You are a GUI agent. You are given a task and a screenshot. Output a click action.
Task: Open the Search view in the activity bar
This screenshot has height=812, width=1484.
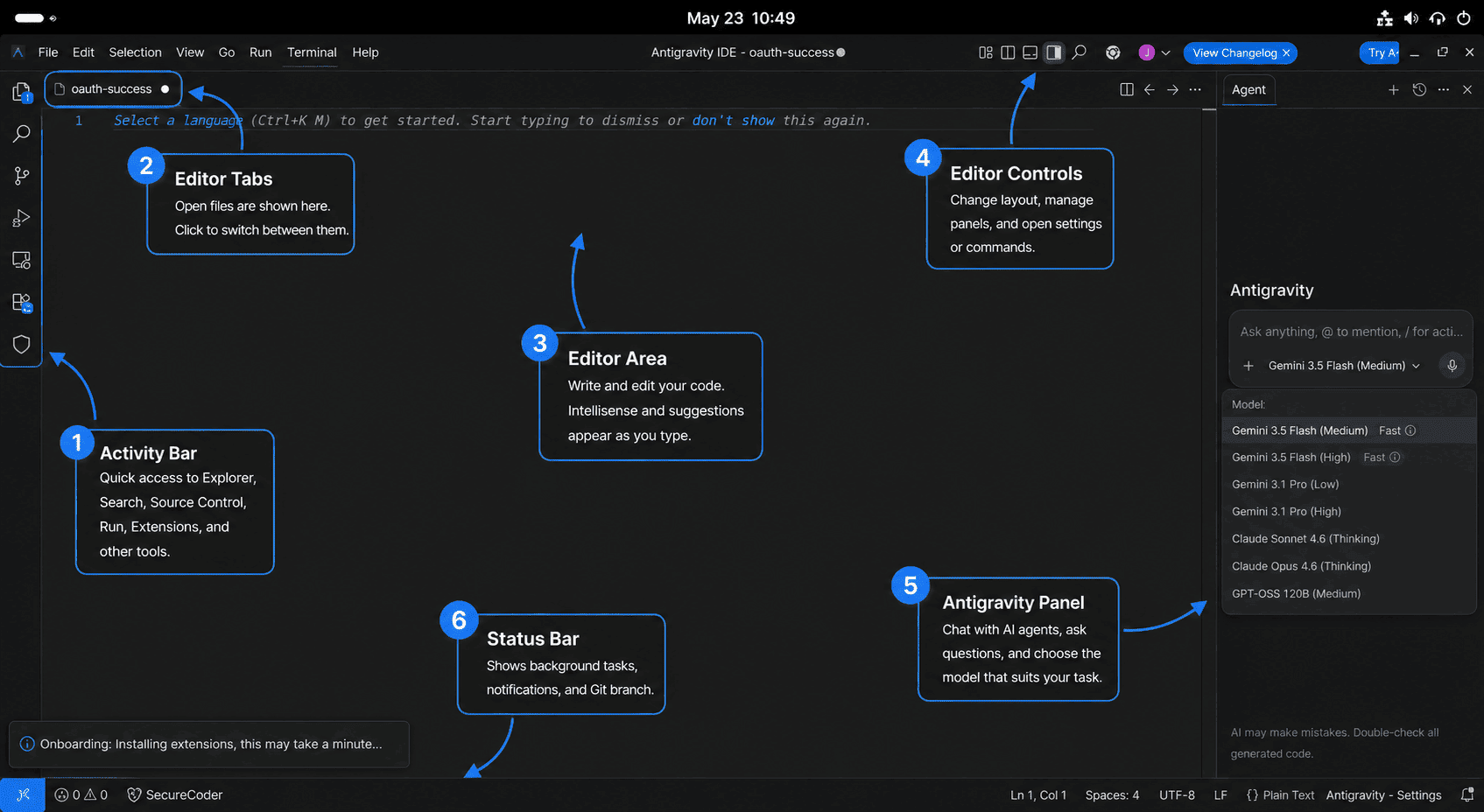21,134
